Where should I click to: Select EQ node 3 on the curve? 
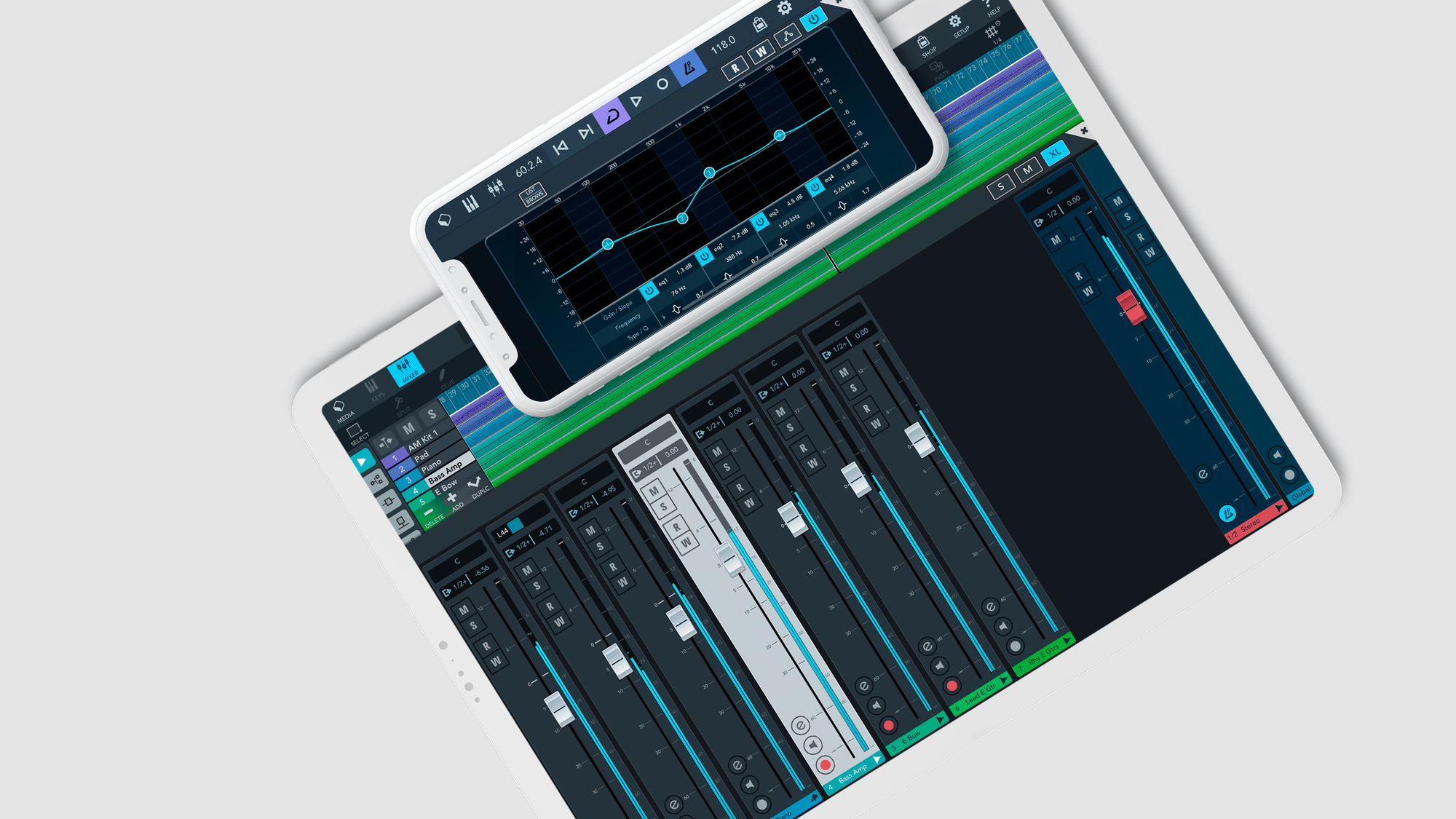click(x=709, y=173)
